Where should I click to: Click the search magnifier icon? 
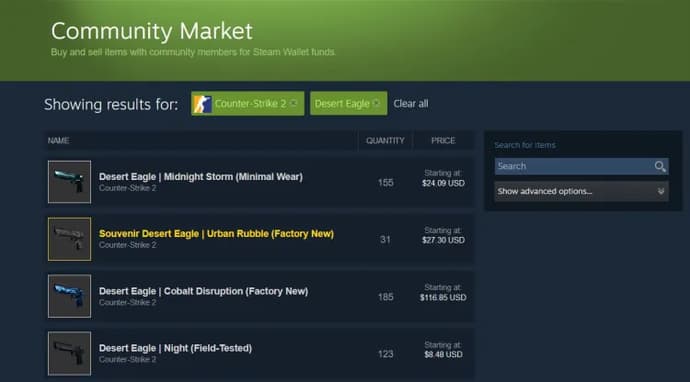pos(660,166)
